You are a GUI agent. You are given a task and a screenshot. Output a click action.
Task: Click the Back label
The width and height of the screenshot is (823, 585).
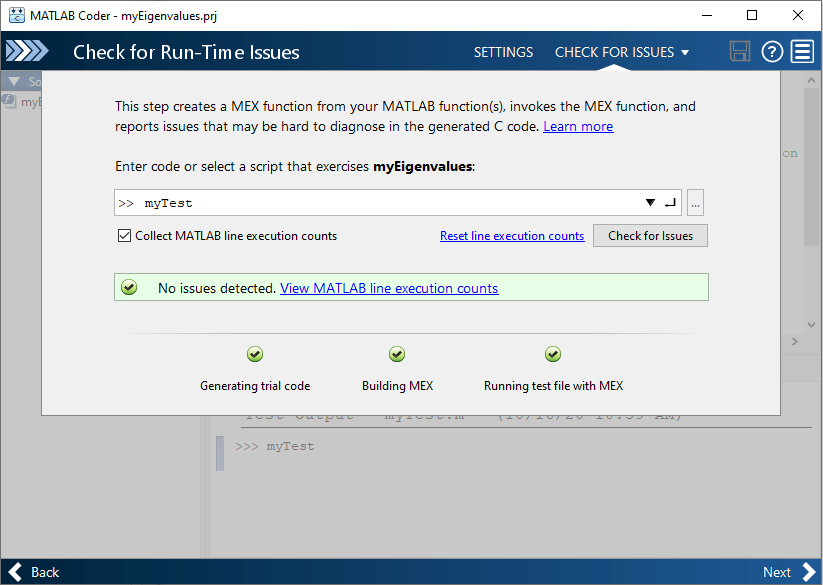click(x=45, y=572)
